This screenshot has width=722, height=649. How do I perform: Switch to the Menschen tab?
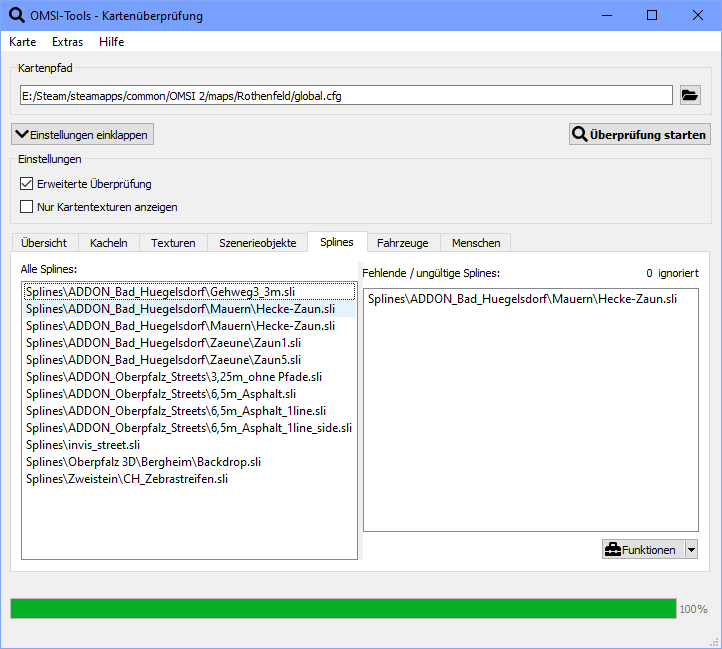tap(476, 243)
